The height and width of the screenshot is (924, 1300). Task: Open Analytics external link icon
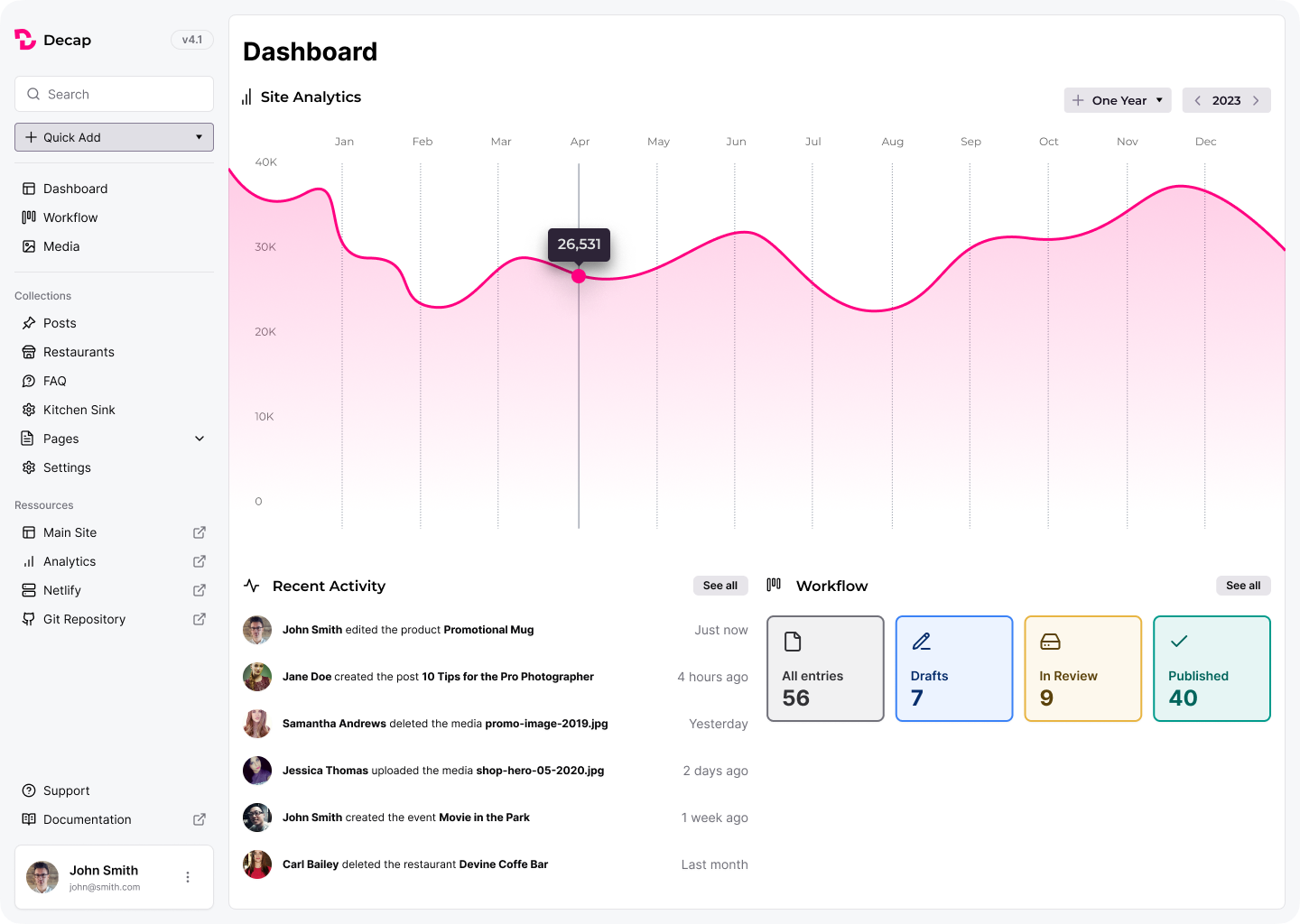click(200, 561)
